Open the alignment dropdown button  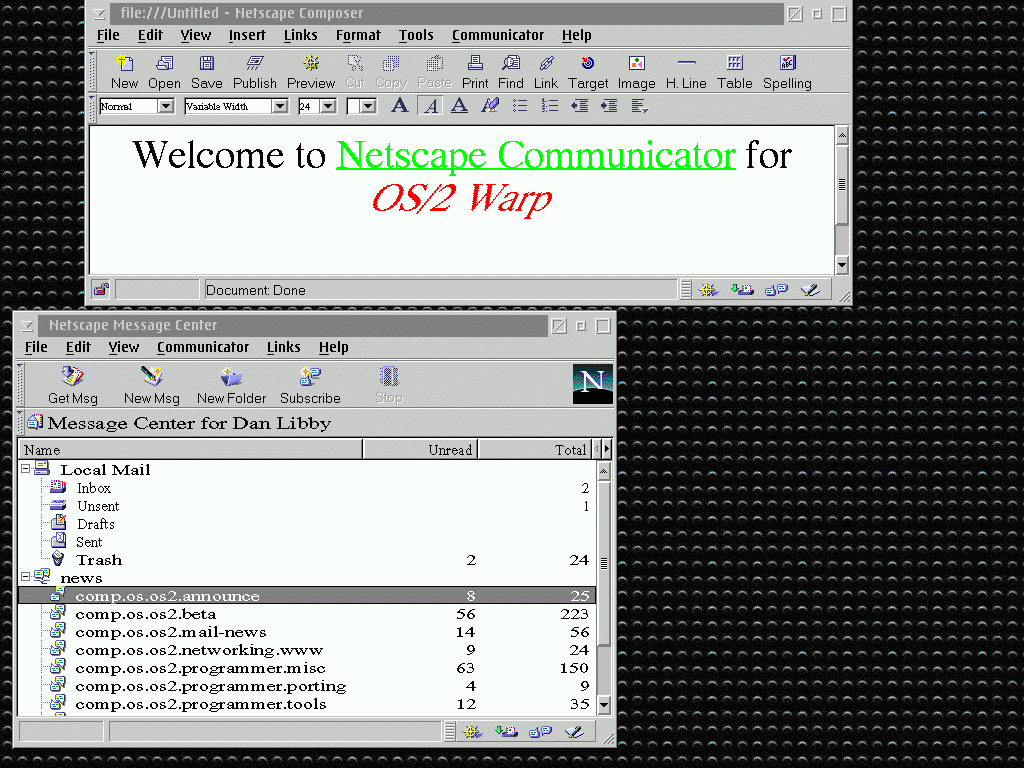[639, 105]
